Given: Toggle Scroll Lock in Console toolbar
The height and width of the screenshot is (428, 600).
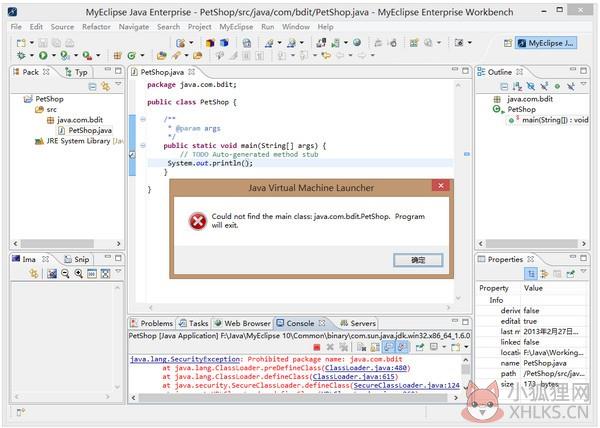Looking at the screenshot, I should (375, 347).
